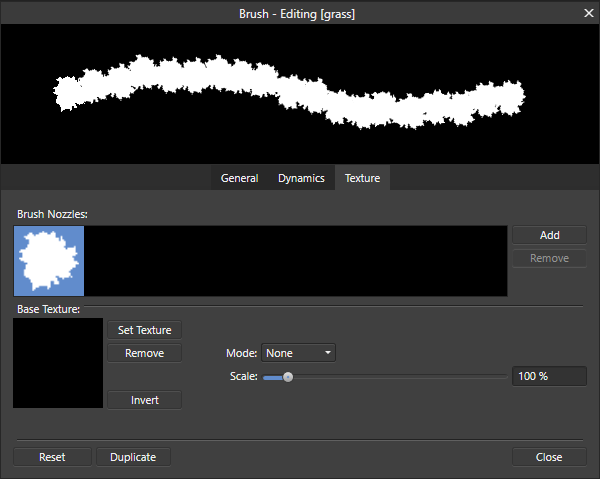
Task: Select the grass brush nozzle thumbnail
Action: click(x=49, y=261)
